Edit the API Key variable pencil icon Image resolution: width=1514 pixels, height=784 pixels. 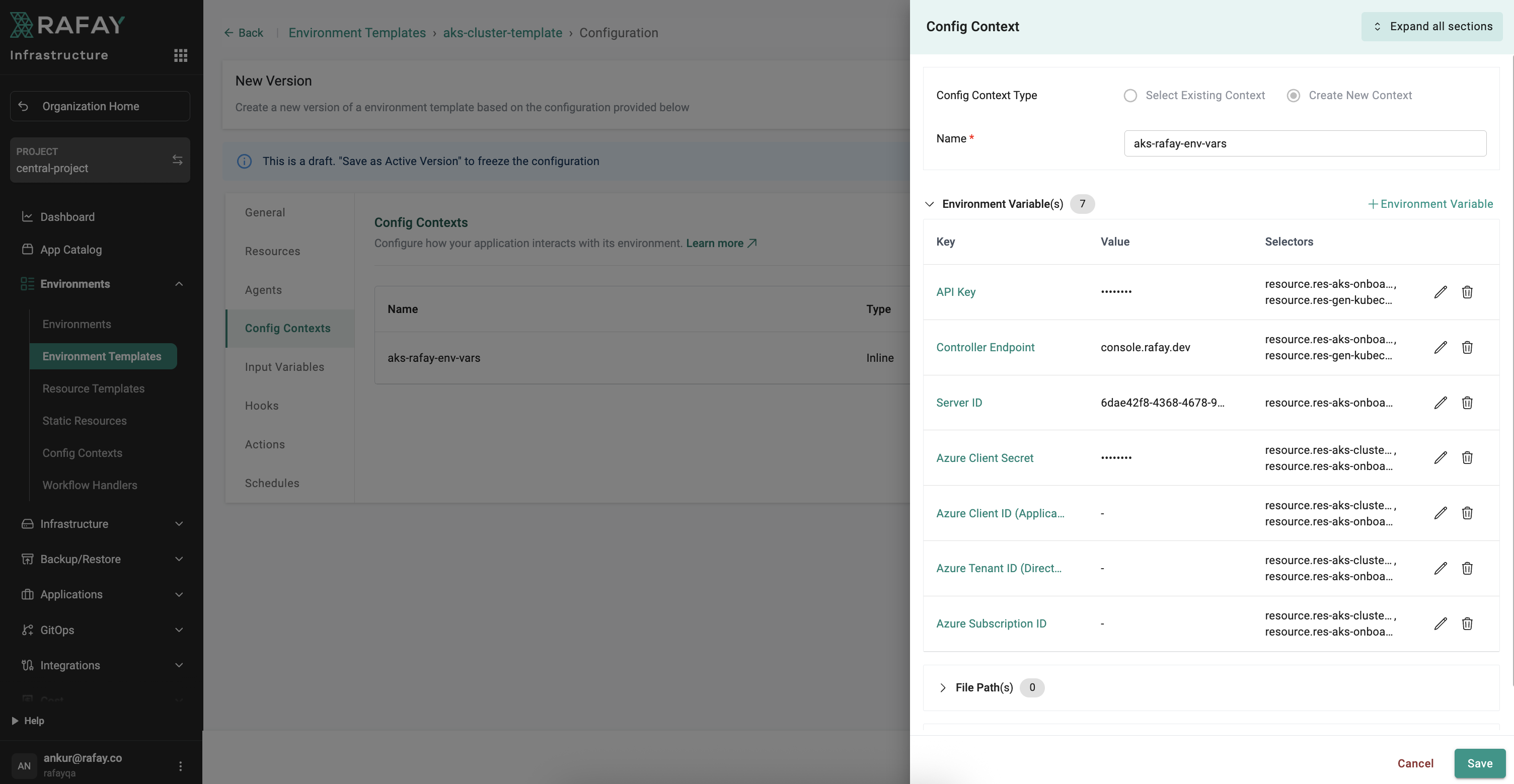point(1440,292)
